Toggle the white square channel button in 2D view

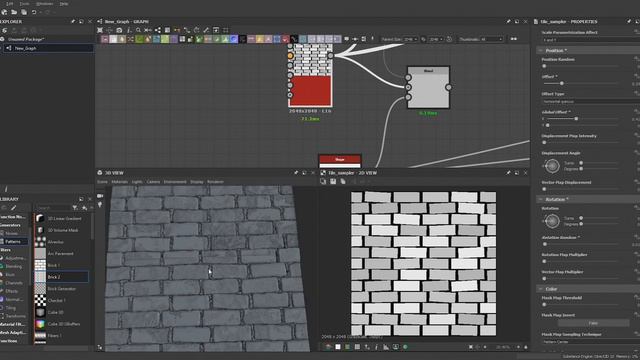(x=338, y=347)
